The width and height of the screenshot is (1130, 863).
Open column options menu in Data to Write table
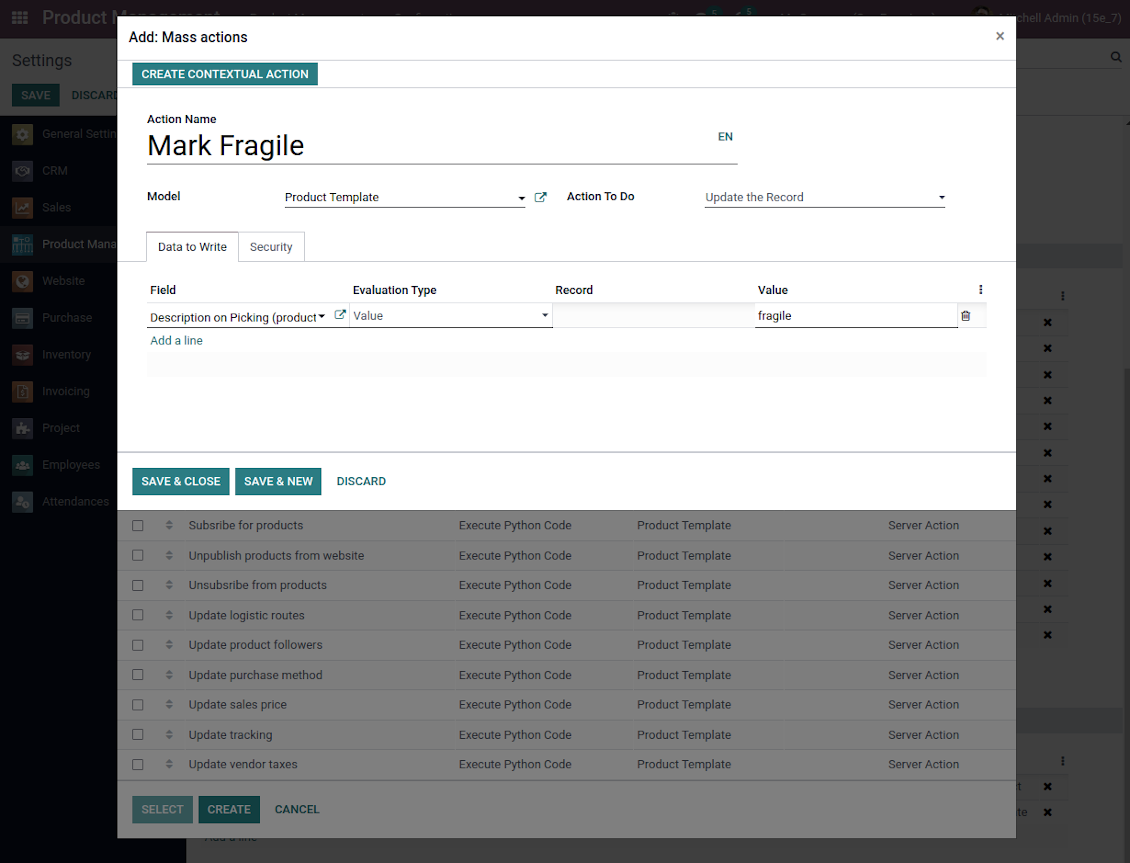tap(980, 290)
